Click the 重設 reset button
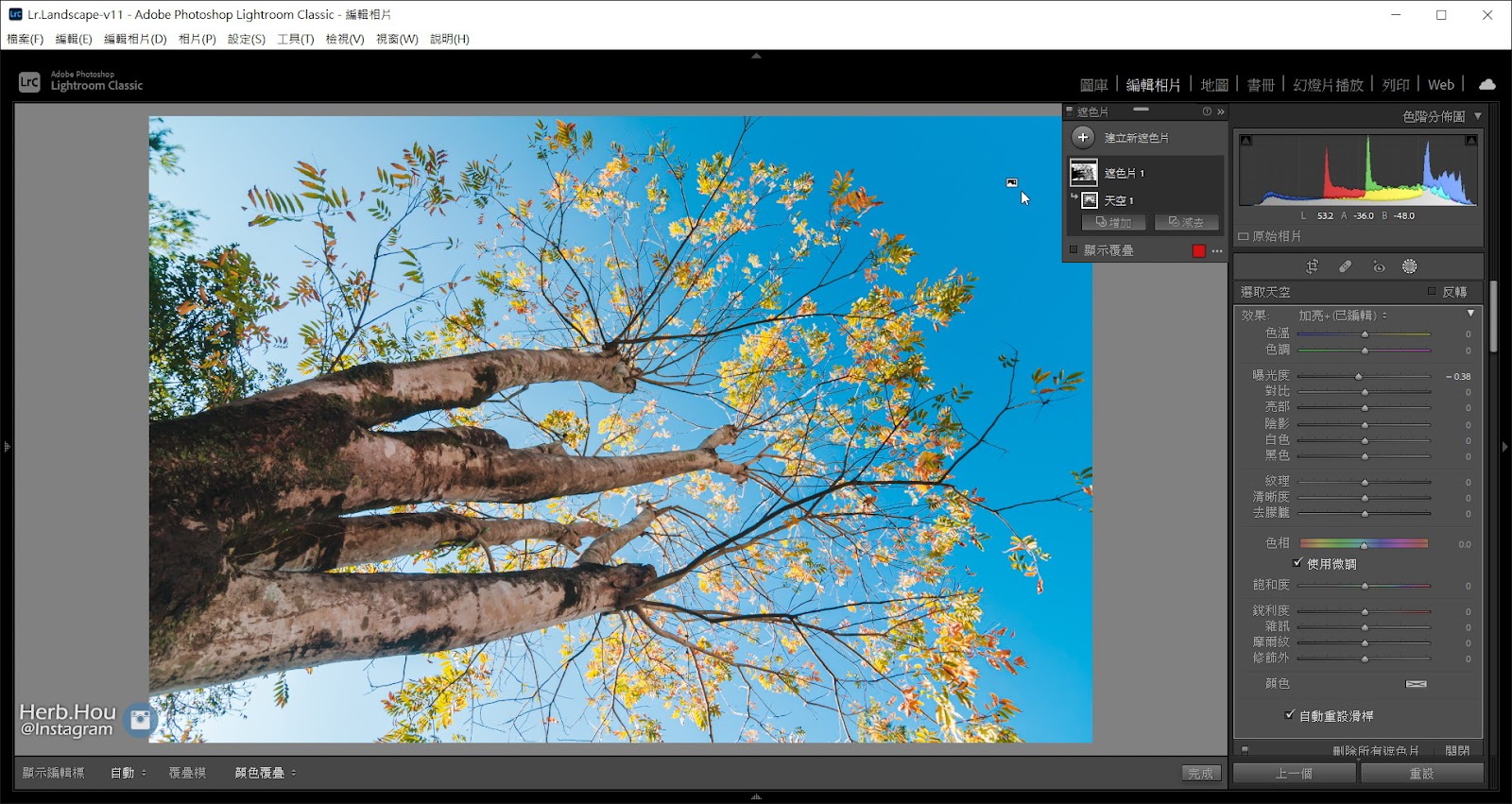Image resolution: width=1512 pixels, height=804 pixels. point(1421,773)
